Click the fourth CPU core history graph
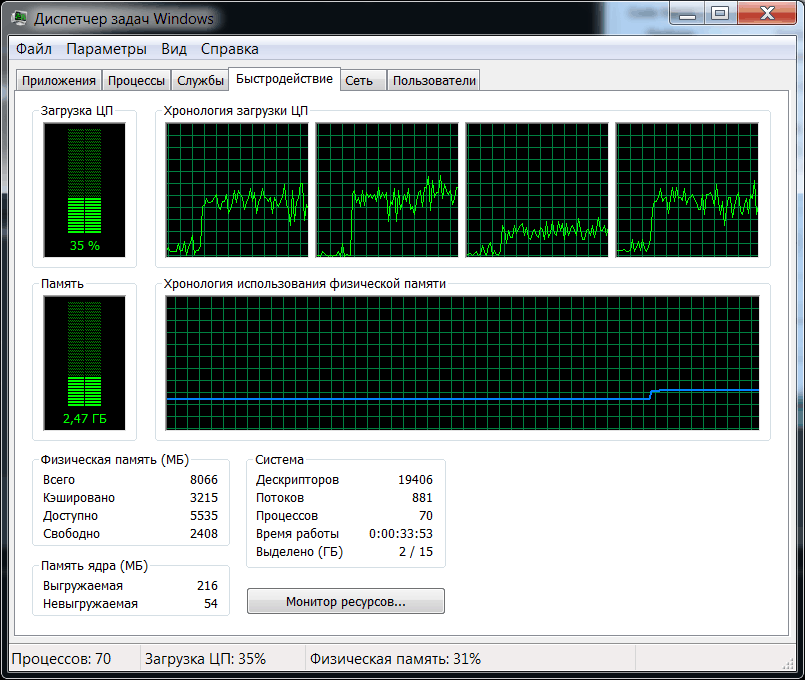Viewport: 805px width, 680px height. pos(687,190)
